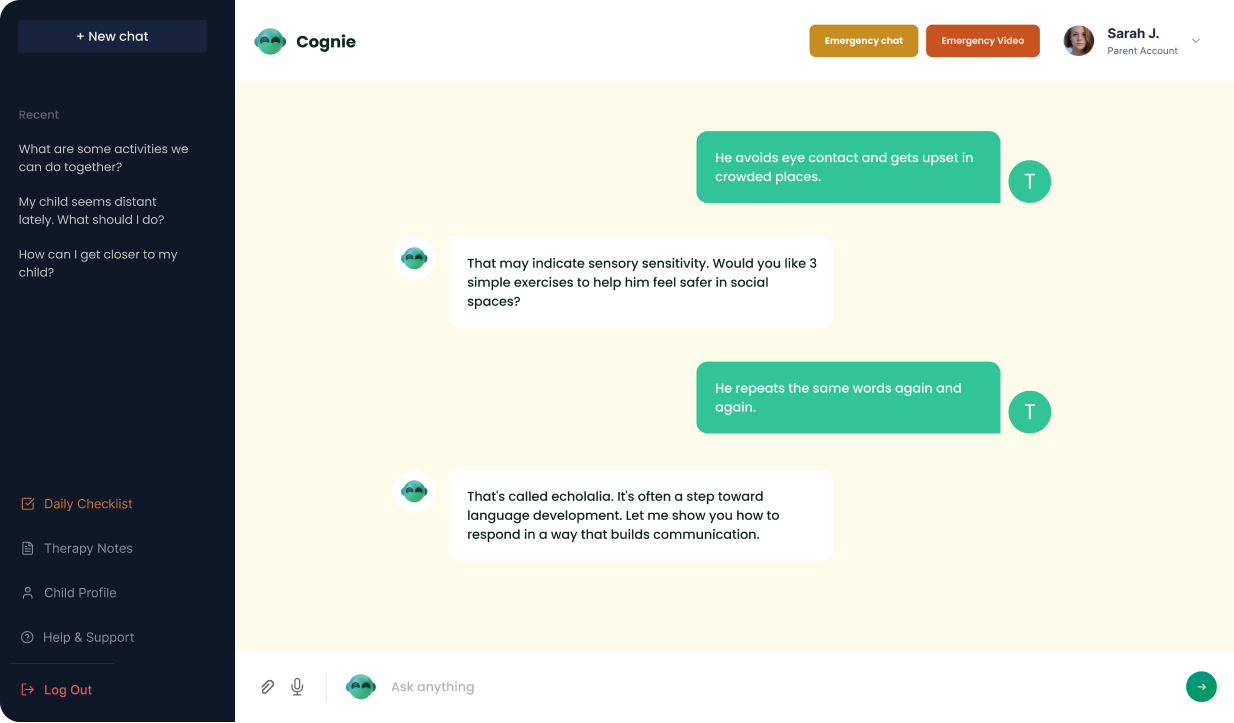Click the Cognie logo icon in header

[270, 41]
